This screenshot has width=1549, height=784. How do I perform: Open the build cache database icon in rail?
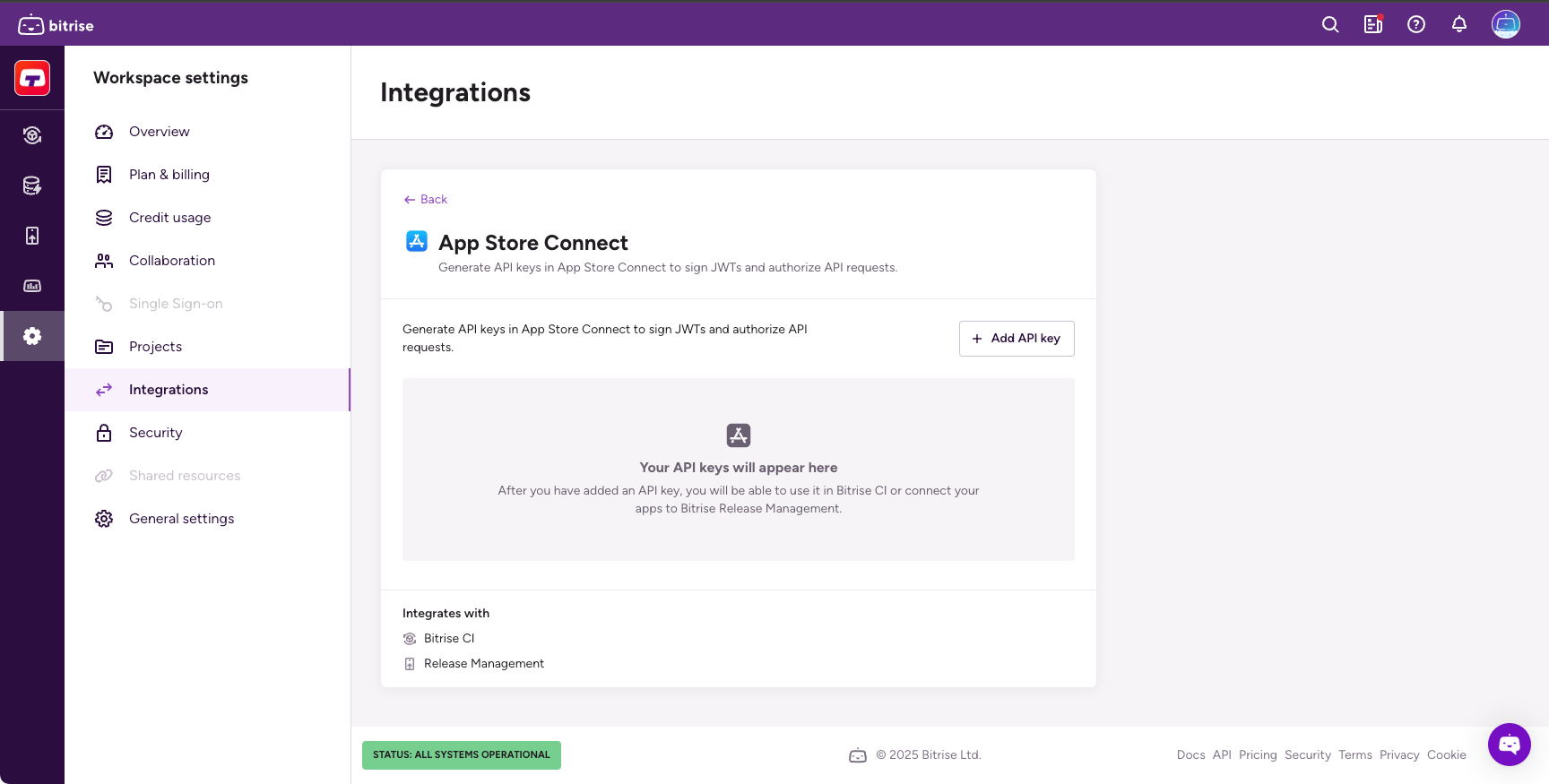32,185
